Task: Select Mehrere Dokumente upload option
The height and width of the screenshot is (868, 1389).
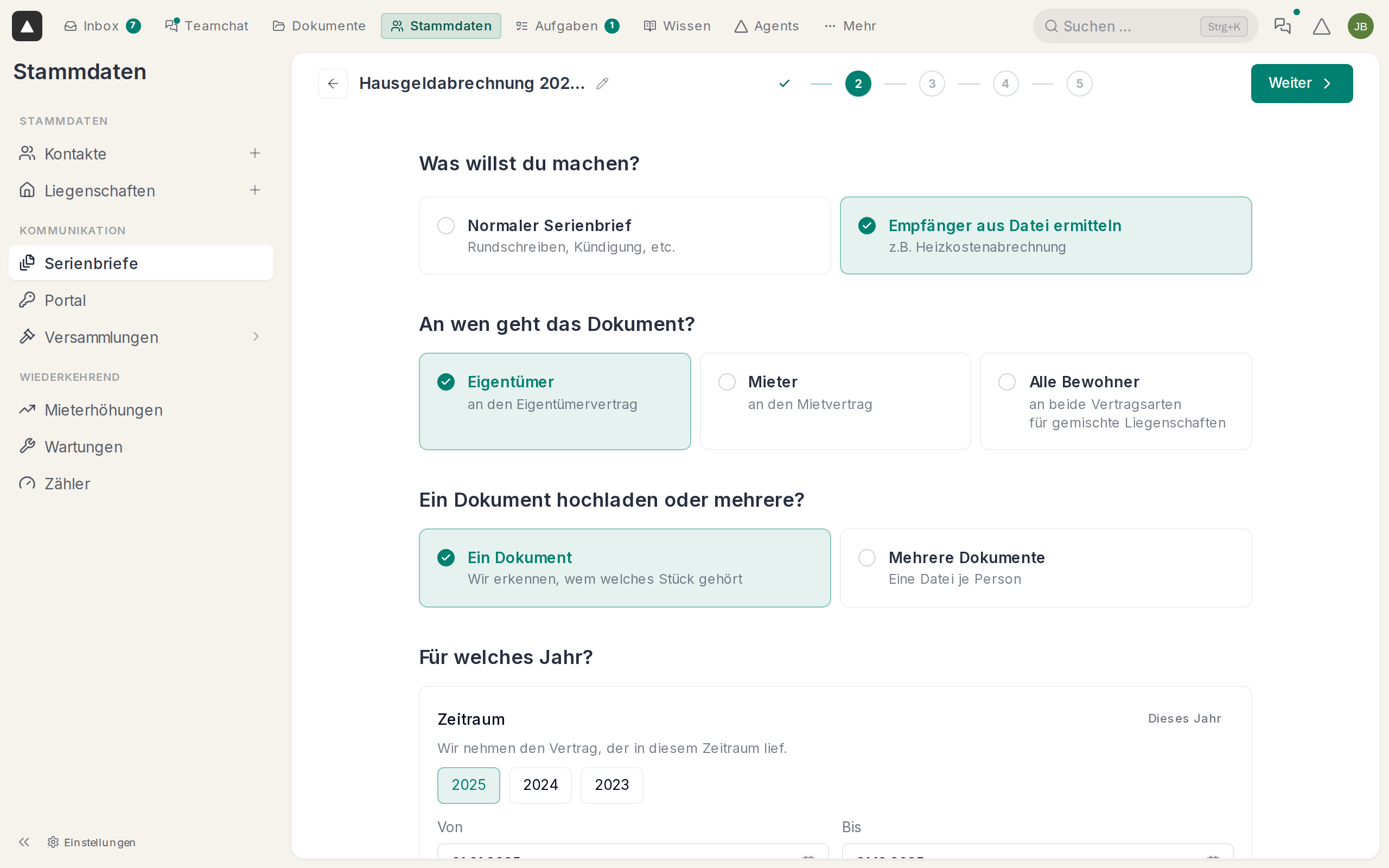Action: point(1046,568)
